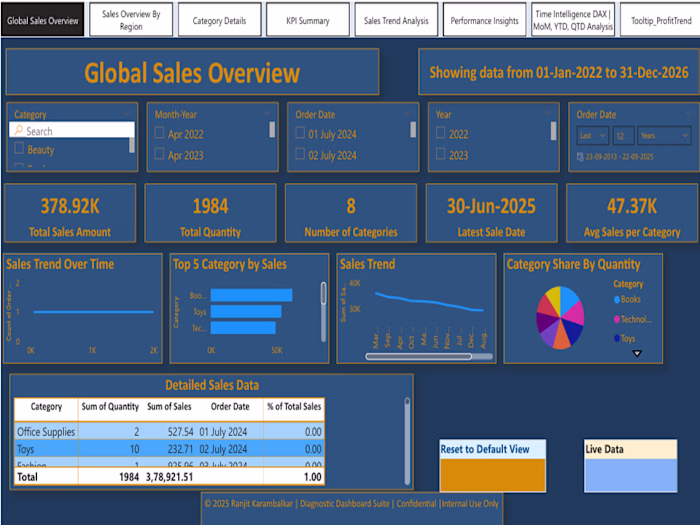The width and height of the screenshot is (700, 525).
Task: Click the Toys legend color marker
Action: click(x=617, y=338)
